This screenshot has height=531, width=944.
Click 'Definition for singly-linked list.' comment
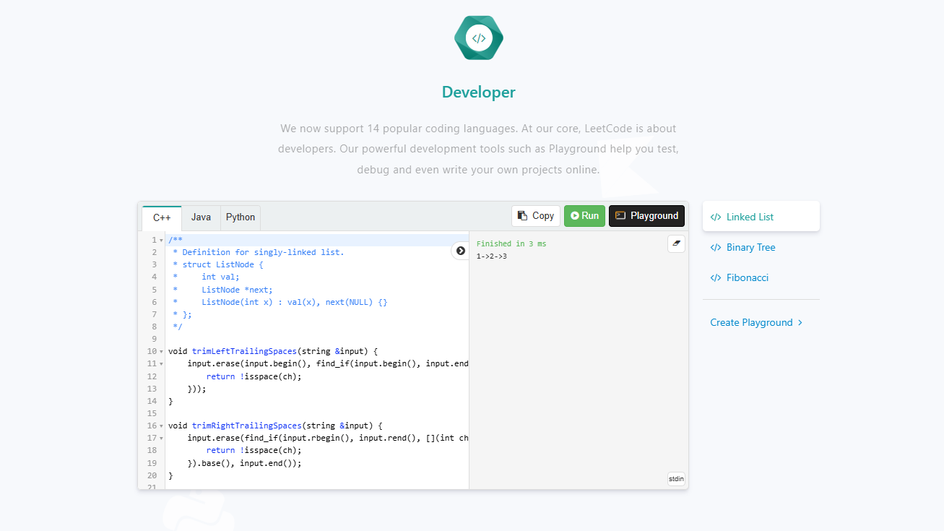click(x=263, y=252)
